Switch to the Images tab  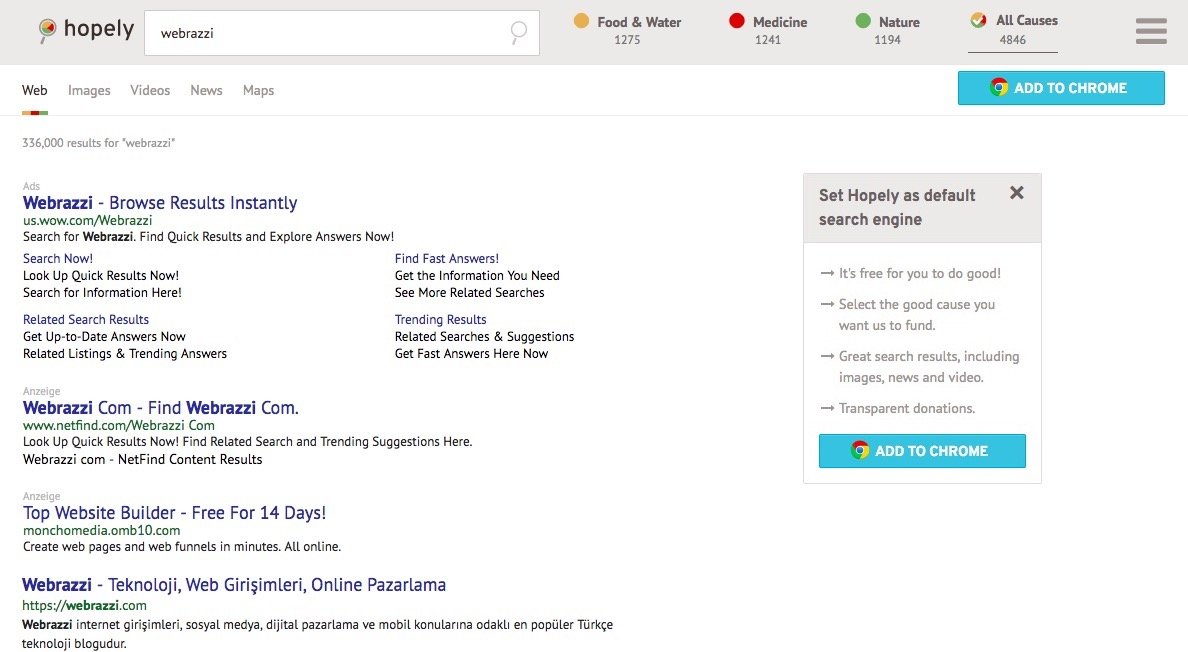89,90
